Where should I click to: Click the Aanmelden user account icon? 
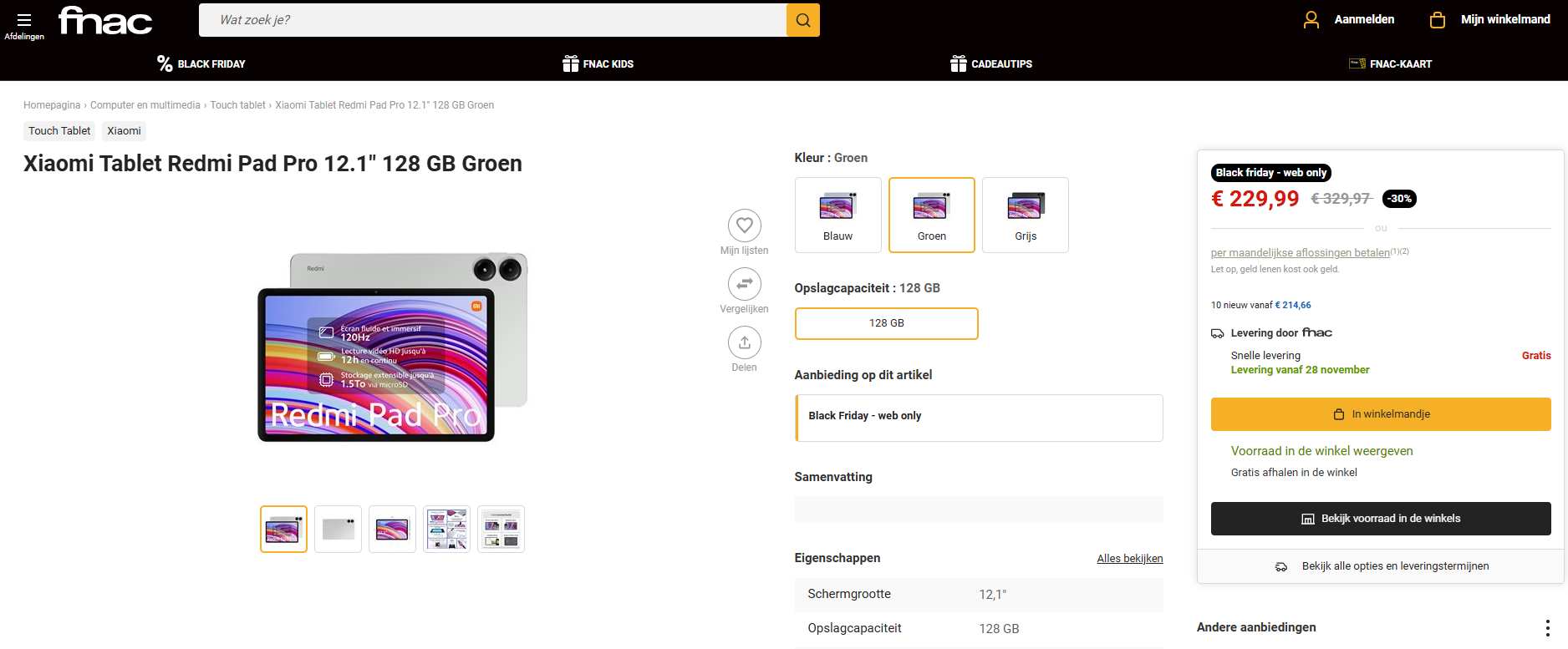tap(1311, 20)
